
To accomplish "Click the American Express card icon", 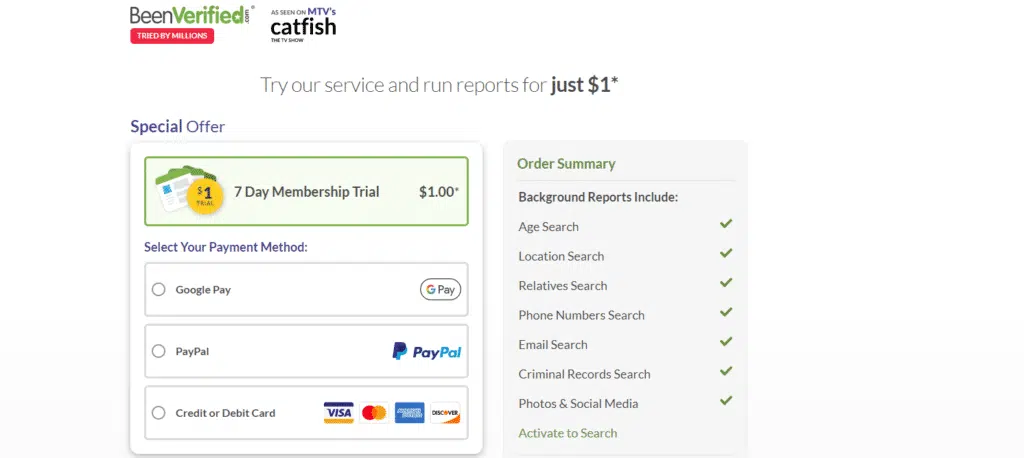I will pyautogui.click(x=409, y=413).
